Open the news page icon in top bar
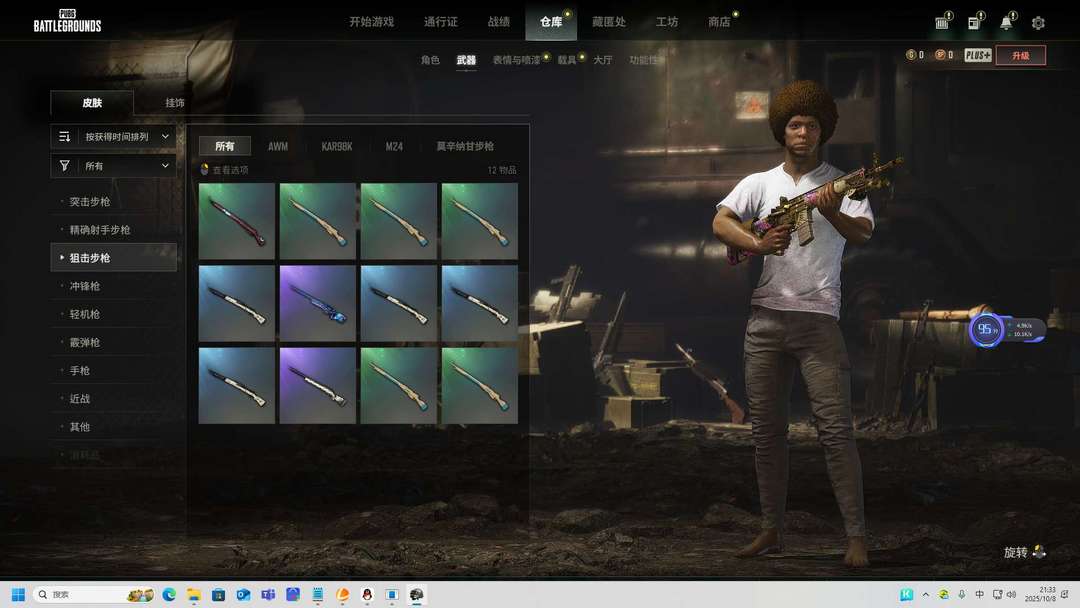Screen dimensions: 1080x608 click(x=973, y=23)
